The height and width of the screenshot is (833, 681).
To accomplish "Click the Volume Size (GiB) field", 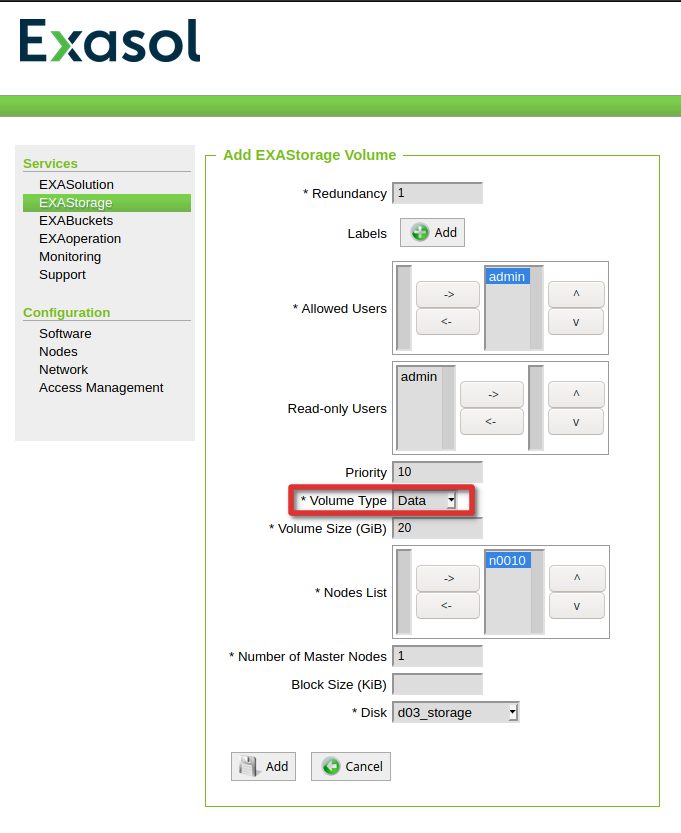I will coord(437,528).
